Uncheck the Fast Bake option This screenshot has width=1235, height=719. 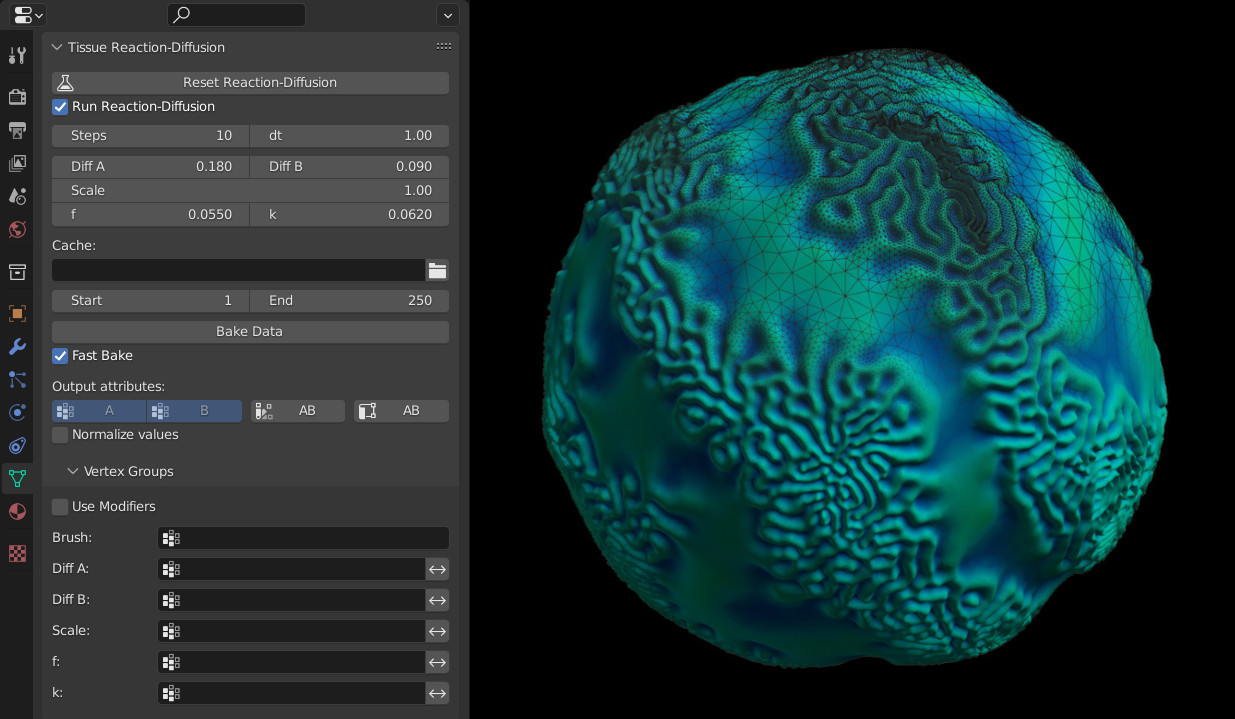pos(60,355)
